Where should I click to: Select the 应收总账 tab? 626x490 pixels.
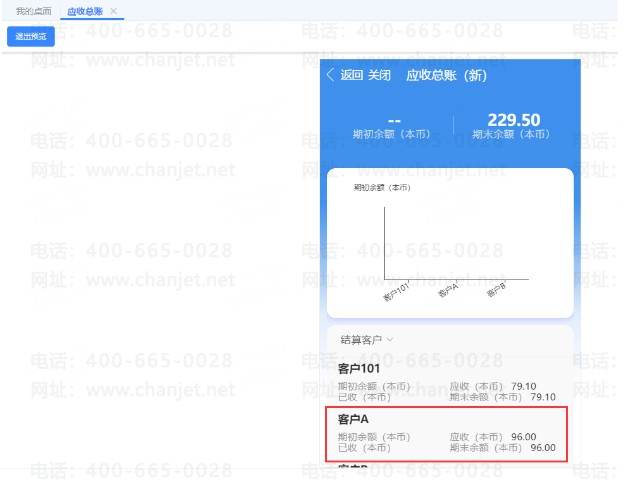(85, 11)
